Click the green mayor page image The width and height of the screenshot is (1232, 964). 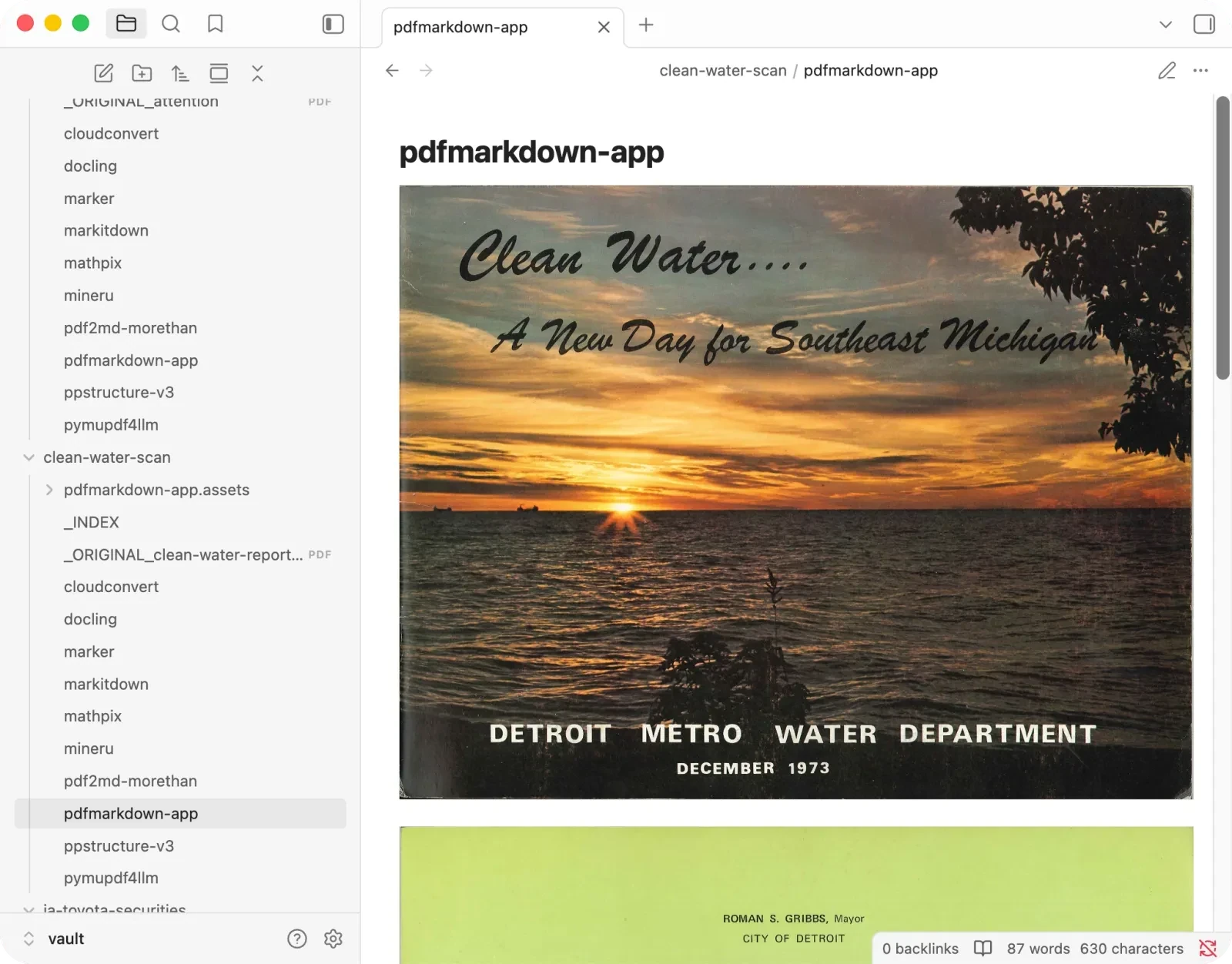pyautogui.click(x=795, y=895)
